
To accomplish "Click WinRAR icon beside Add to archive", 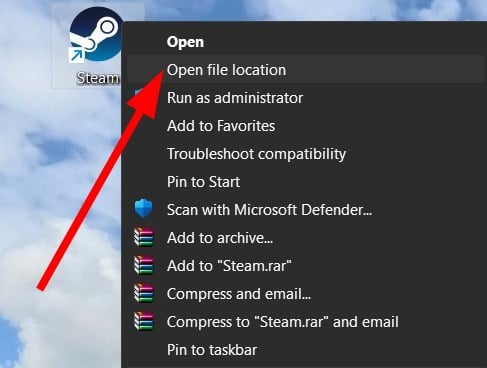I will [x=144, y=237].
